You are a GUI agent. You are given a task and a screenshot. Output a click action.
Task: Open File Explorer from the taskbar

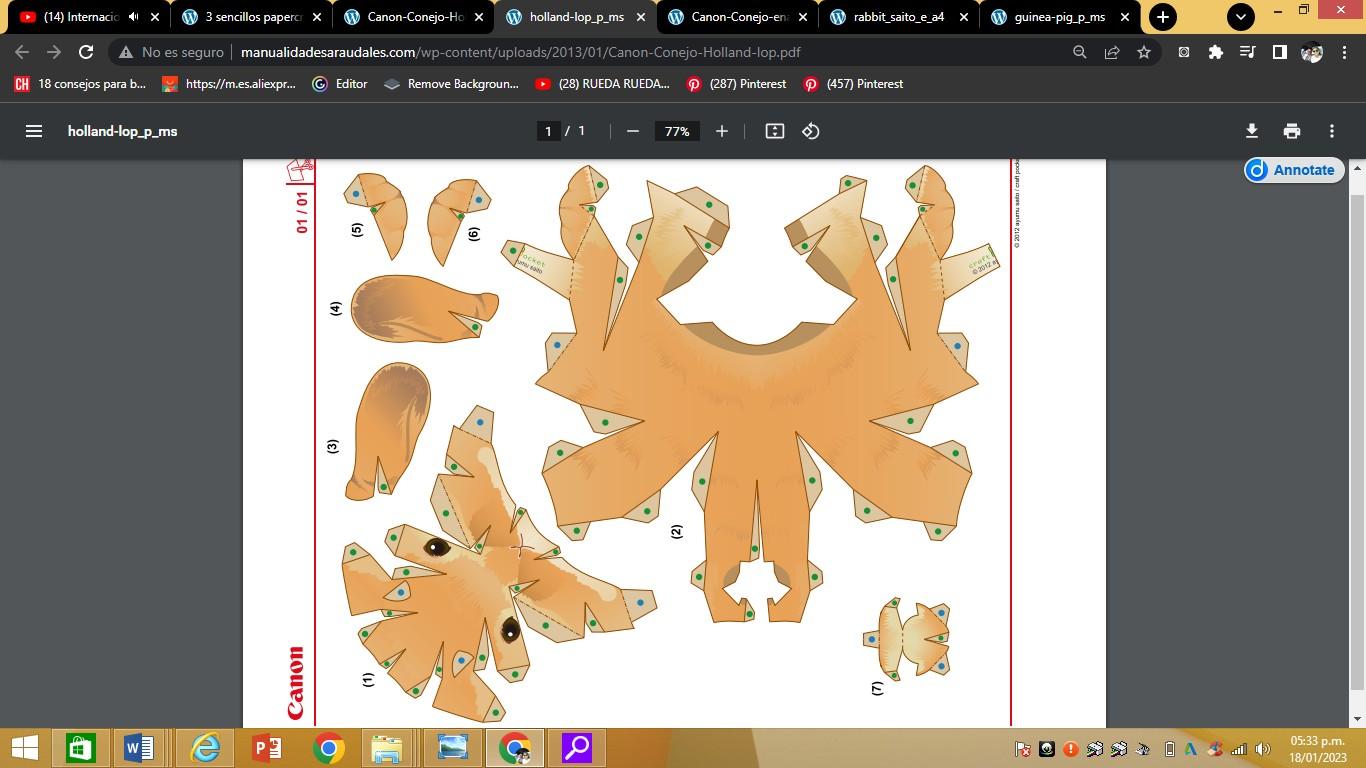[x=387, y=748]
